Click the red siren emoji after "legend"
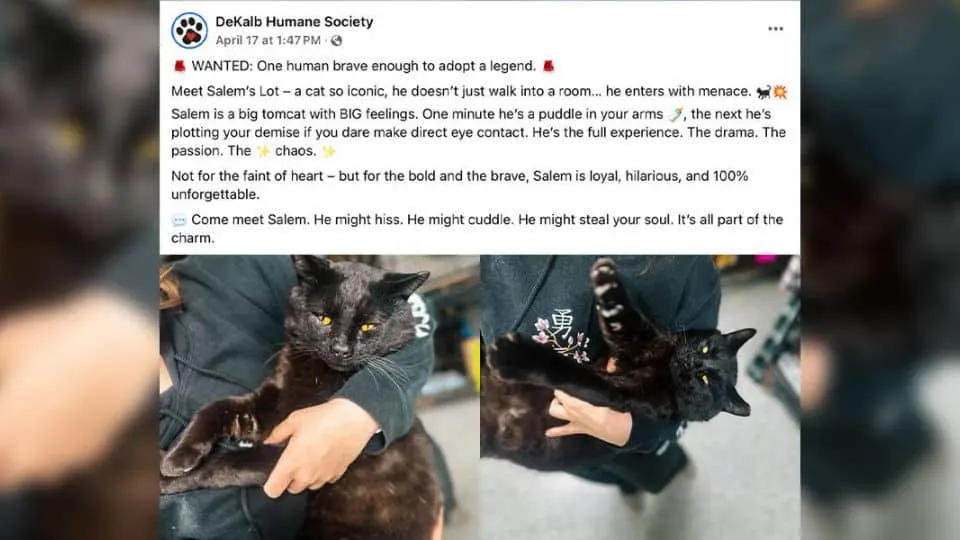Viewport: 960px width, 540px height. [x=549, y=66]
